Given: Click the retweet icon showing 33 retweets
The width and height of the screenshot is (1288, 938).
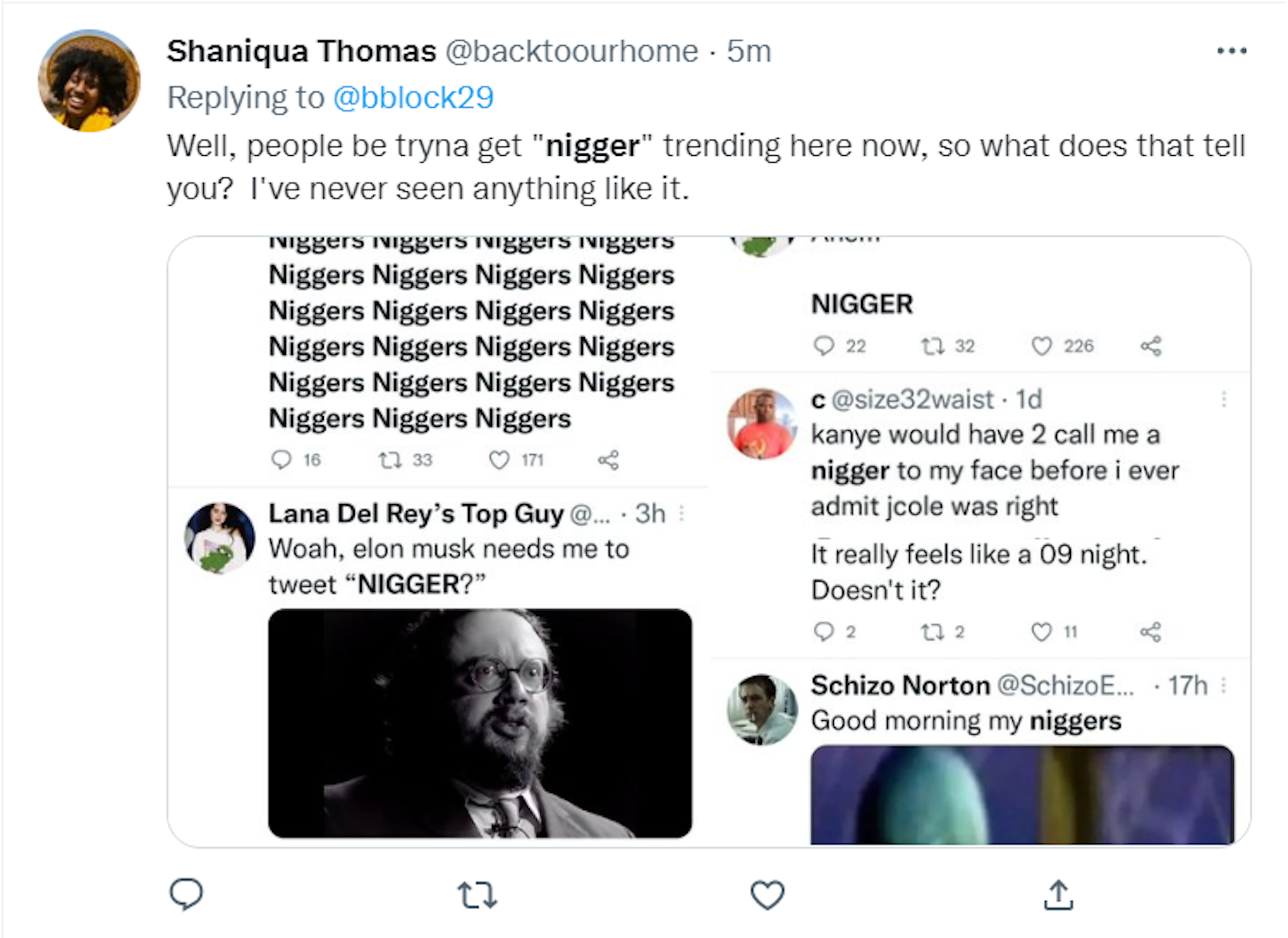Looking at the screenshot, I should tap(390, 460).
